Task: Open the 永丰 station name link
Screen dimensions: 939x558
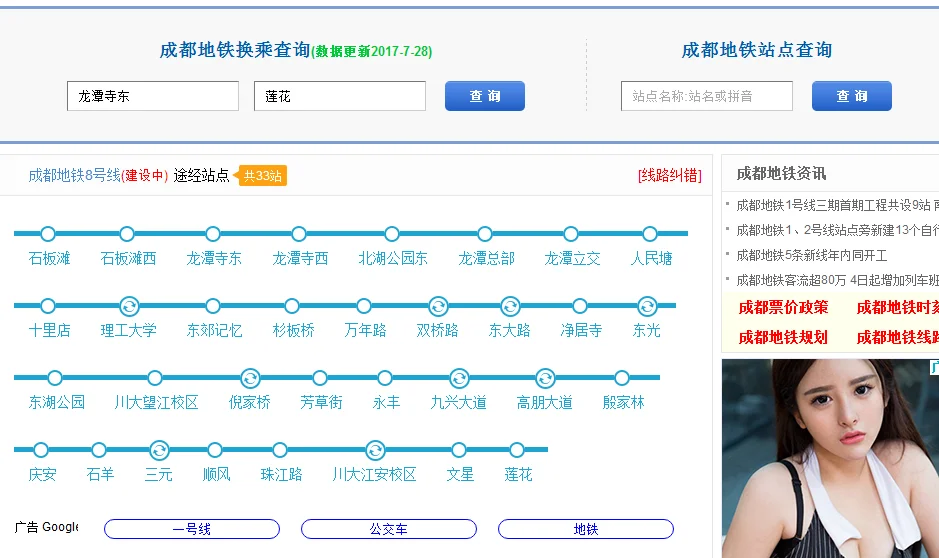Action: (x=386, y=402)
